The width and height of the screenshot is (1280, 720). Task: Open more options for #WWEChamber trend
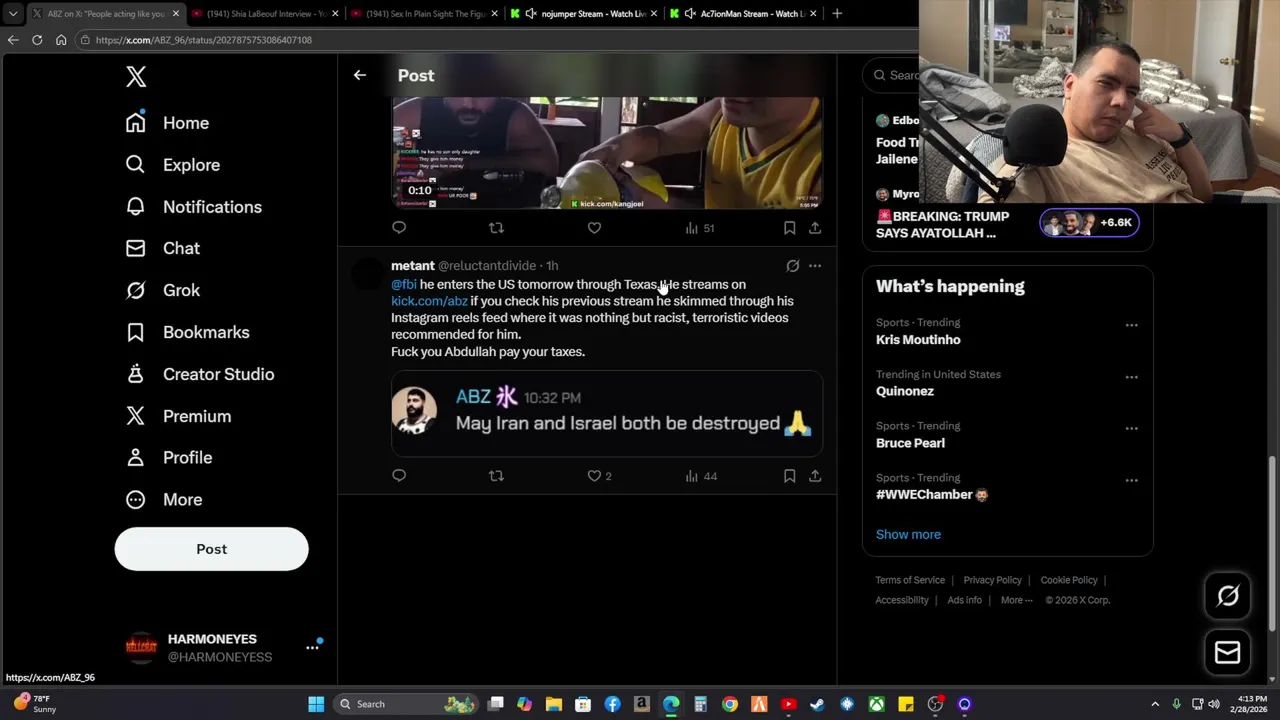1131,480
